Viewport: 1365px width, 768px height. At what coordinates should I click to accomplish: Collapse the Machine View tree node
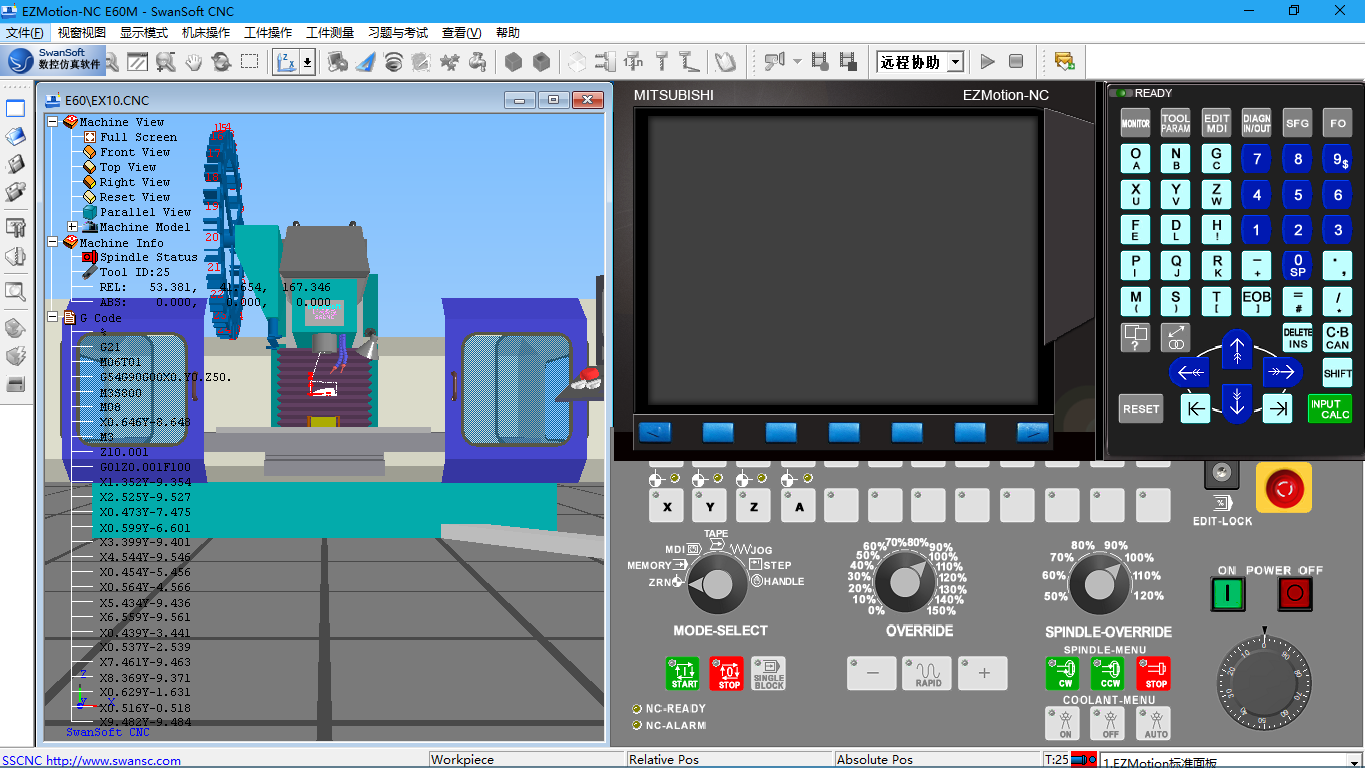pyautogui.click(x=53, y=122)
